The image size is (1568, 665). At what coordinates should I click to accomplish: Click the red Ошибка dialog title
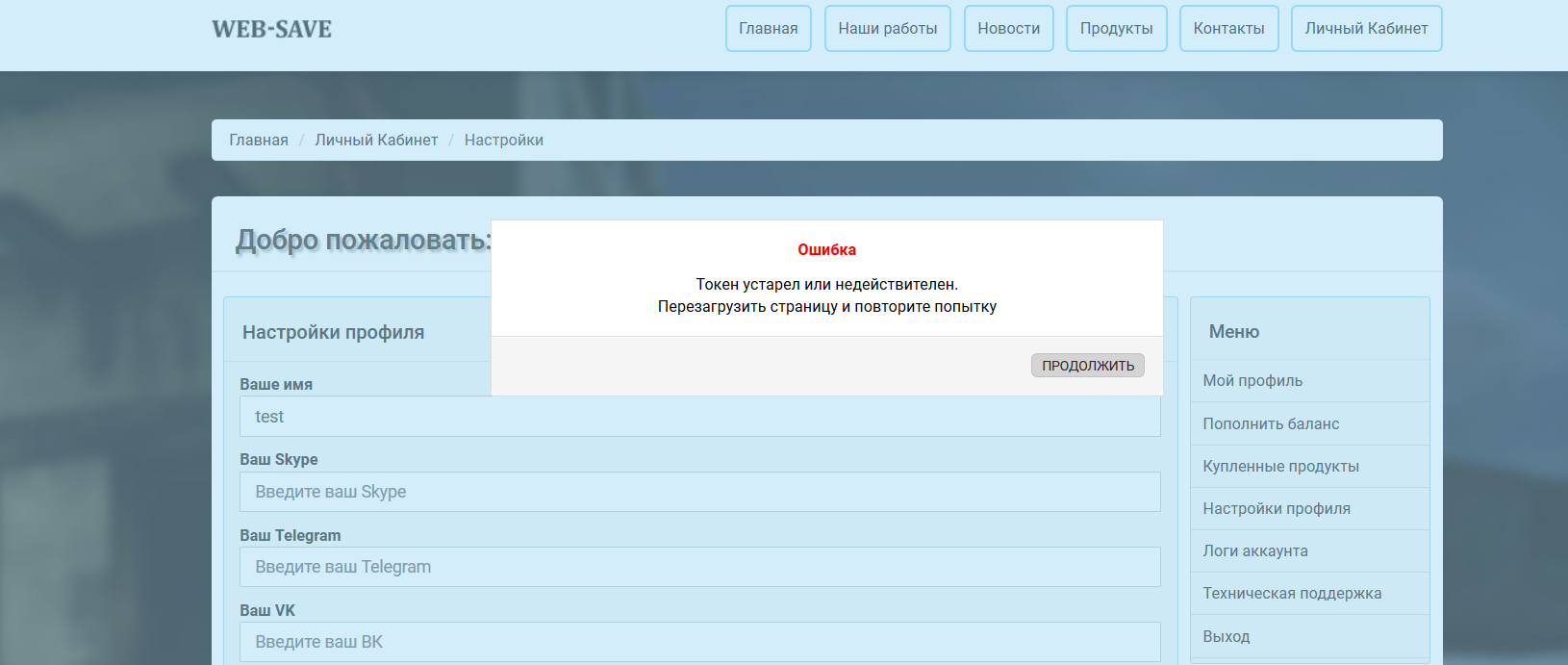click(x=827, y=250)
